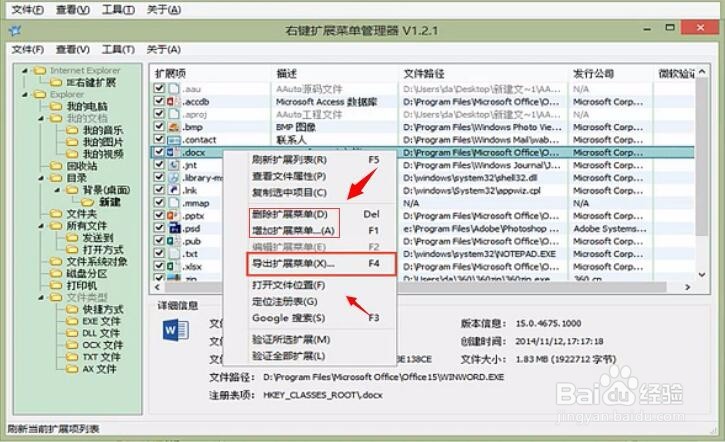Uncheck the .pptx extension checkbox
This screenshot has height=442, width=725.
pos(159,215)
